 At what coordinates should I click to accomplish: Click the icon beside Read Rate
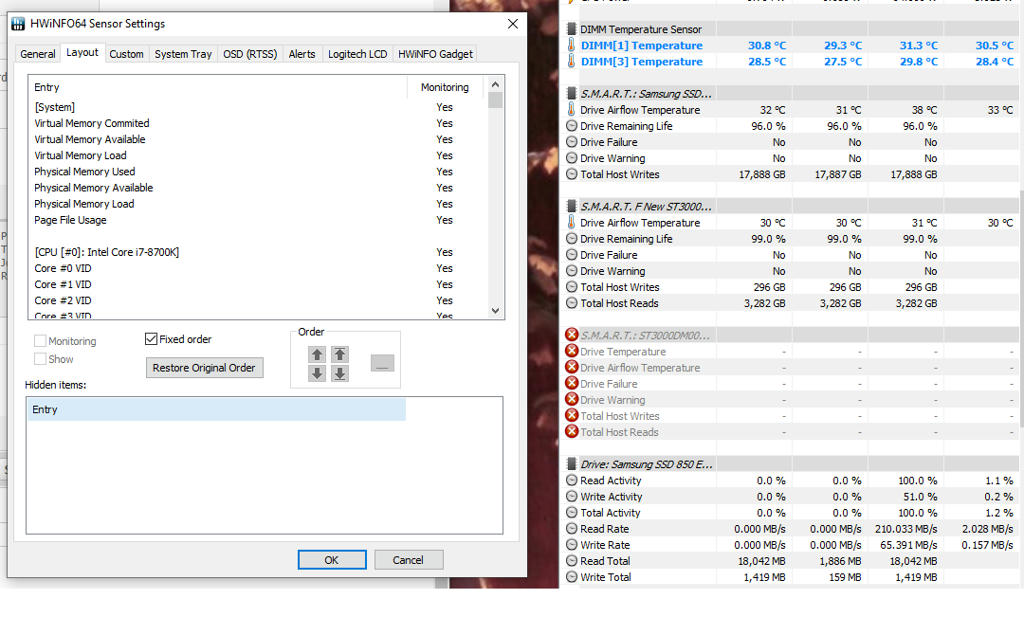point(571,529)
